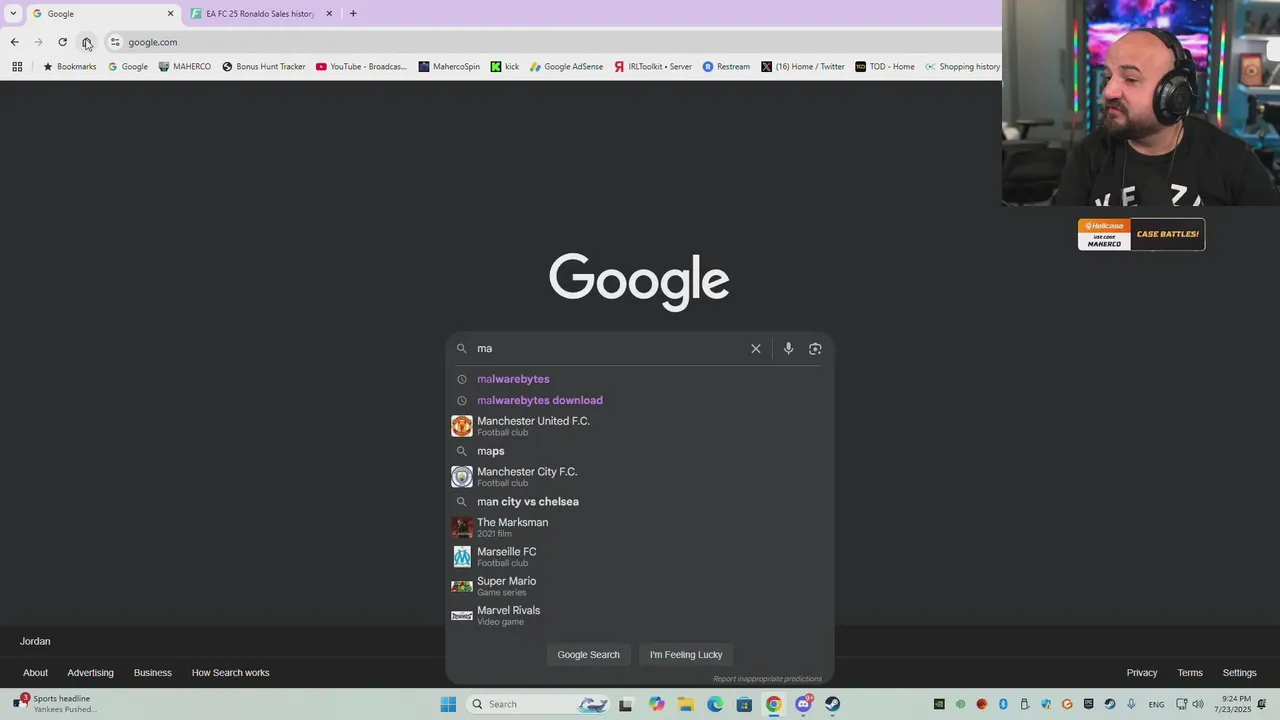This screenshot has height=720, width=1280.
Task: Reload the current page
Action: [62, 42]
